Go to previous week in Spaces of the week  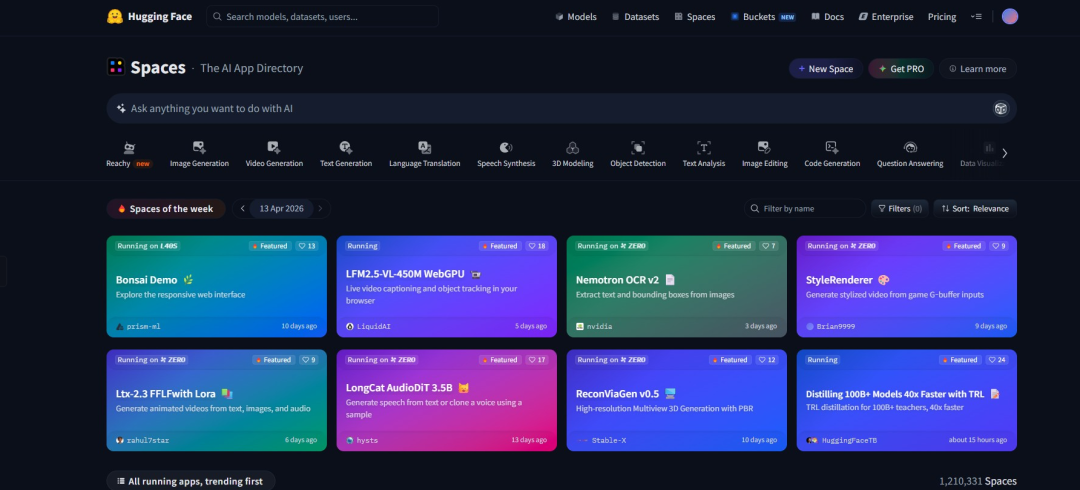point(242,208)
